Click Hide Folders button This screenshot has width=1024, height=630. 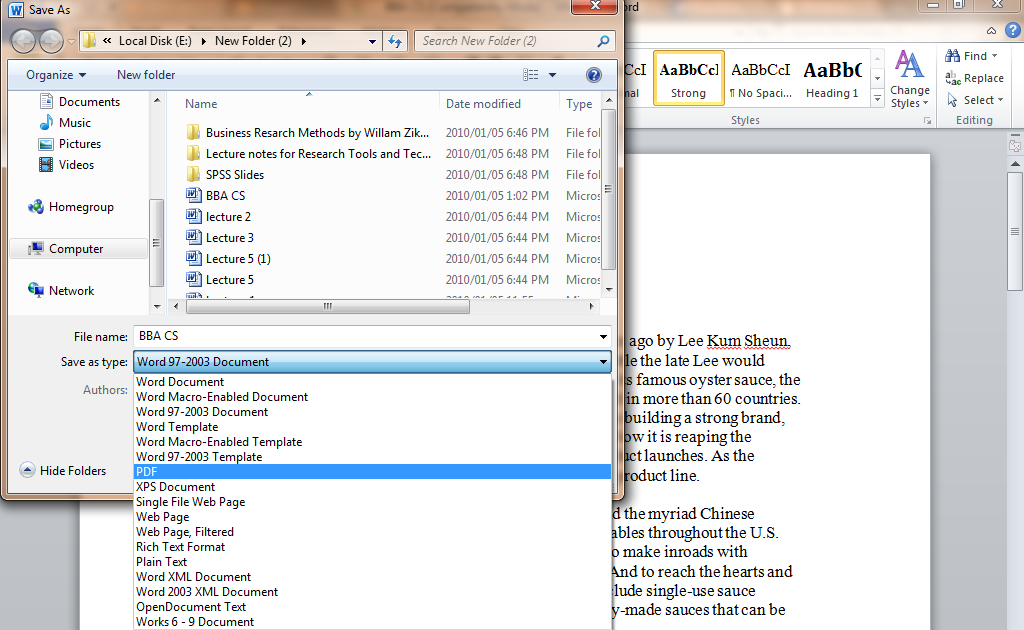click(x=63, y=471)
